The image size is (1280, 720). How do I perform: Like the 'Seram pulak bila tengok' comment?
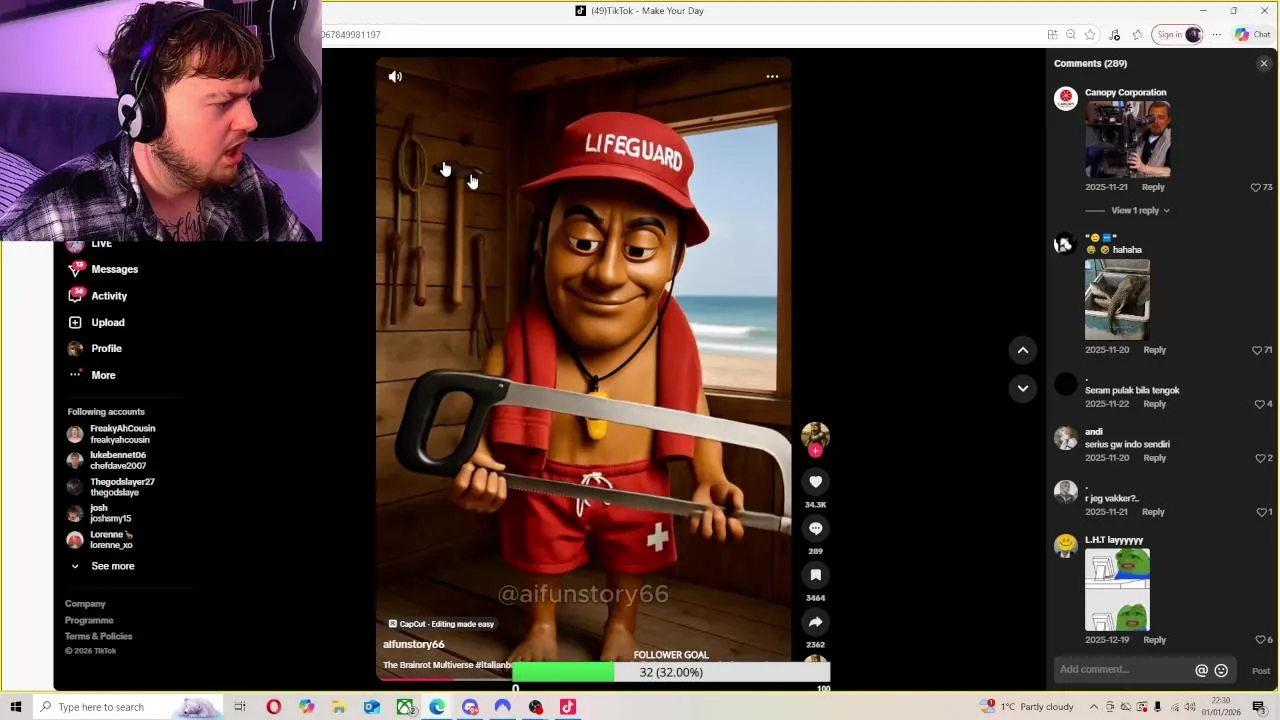click(1260, 404)
